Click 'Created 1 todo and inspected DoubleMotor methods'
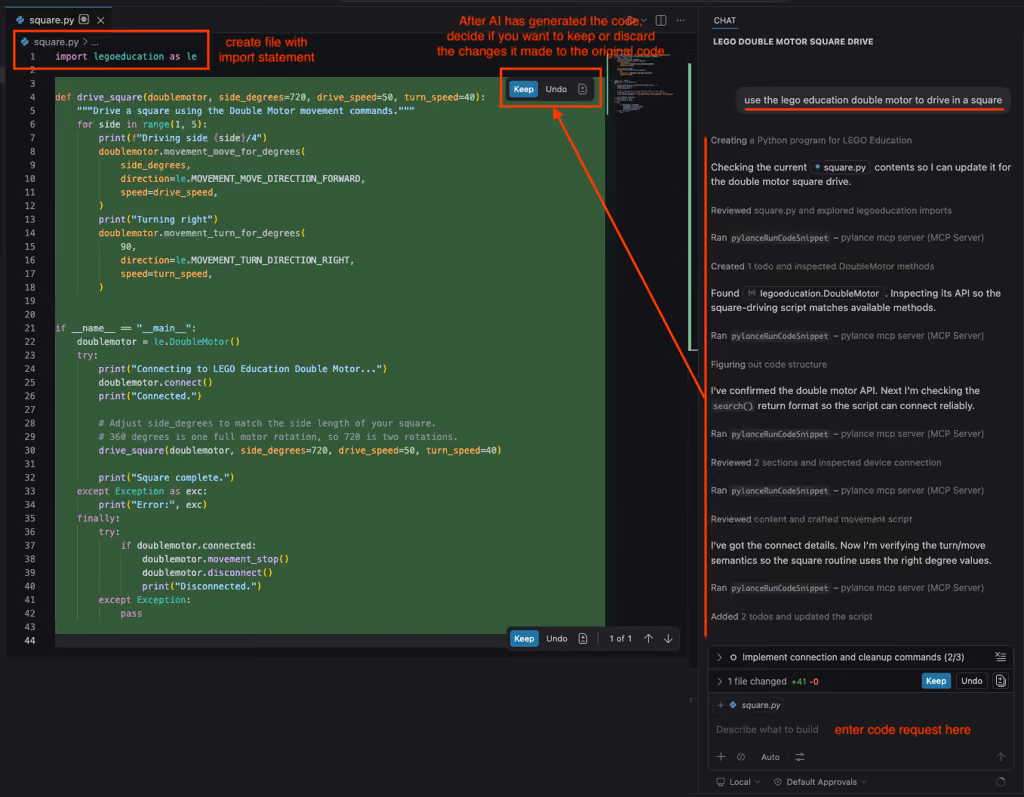The image size is (1024, 797). (x=822, y=267)
